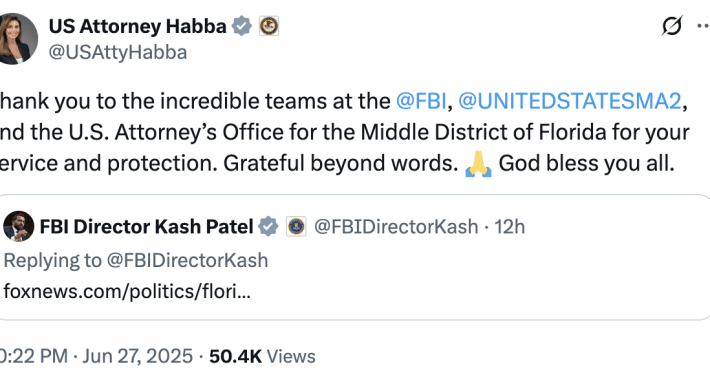This screenshot has width=710, height=375.
Task: Click the Department of Justice seal badge
Action: [x=269, y=26]
